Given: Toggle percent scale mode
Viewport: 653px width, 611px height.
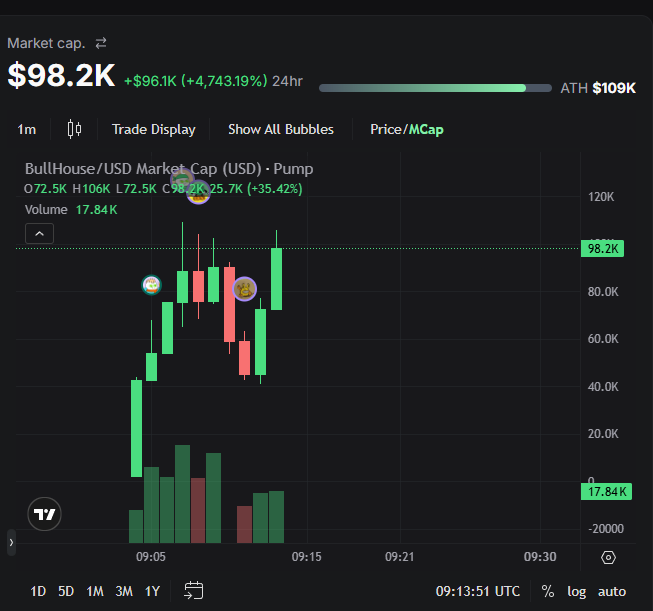Looking at the screenshot, I should (548, 591).
